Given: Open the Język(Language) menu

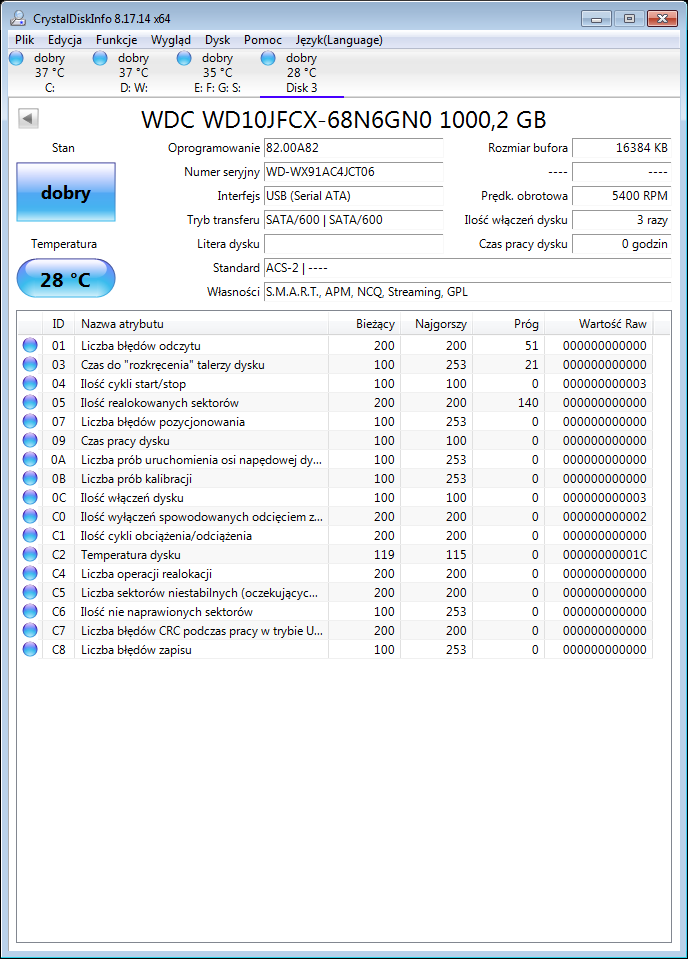Looking at the screenshot, I should click(x=339, y=40).
